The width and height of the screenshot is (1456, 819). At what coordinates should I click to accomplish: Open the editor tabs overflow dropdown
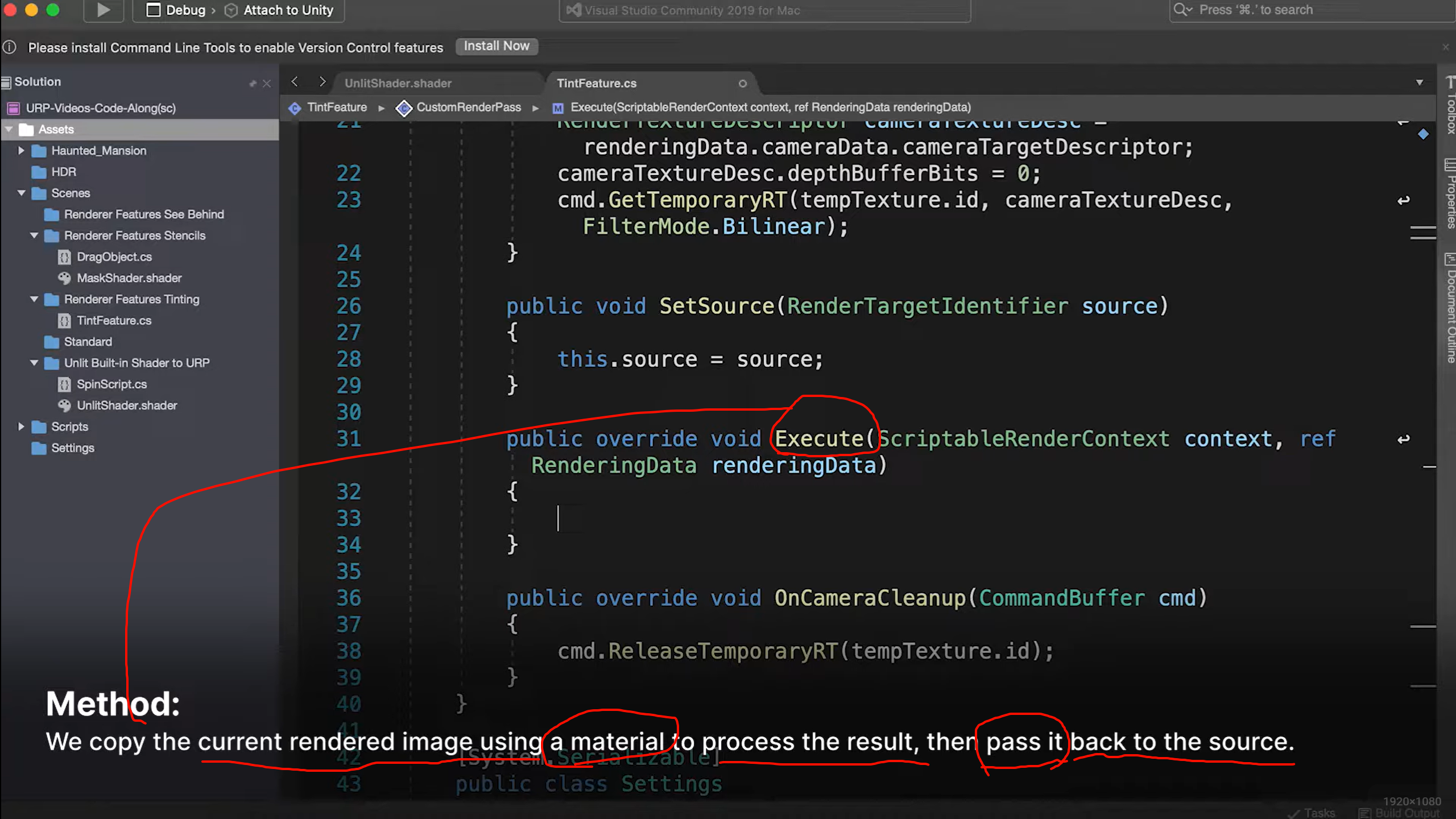pos(1420,82)
